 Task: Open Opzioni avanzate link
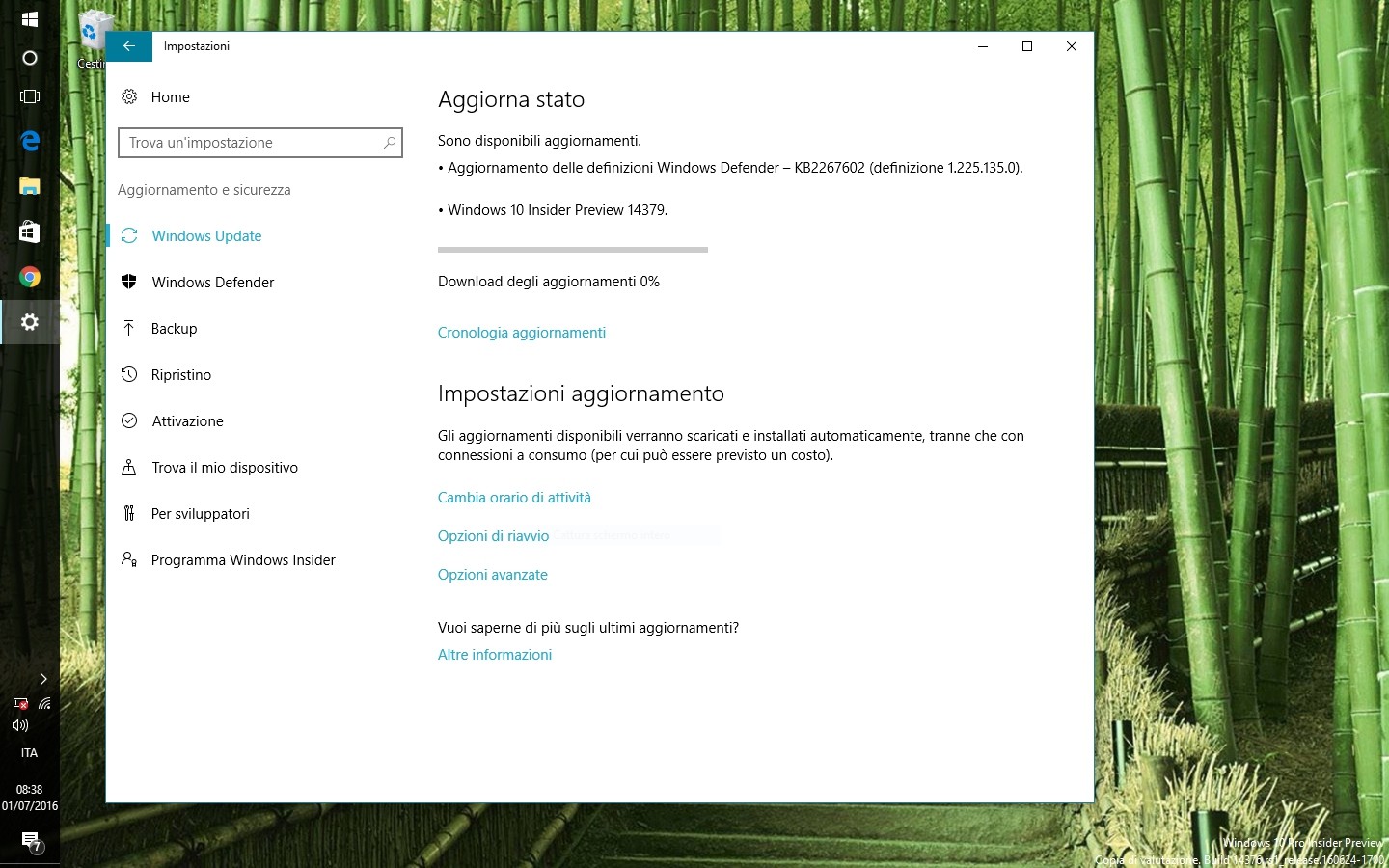[493, 575]
